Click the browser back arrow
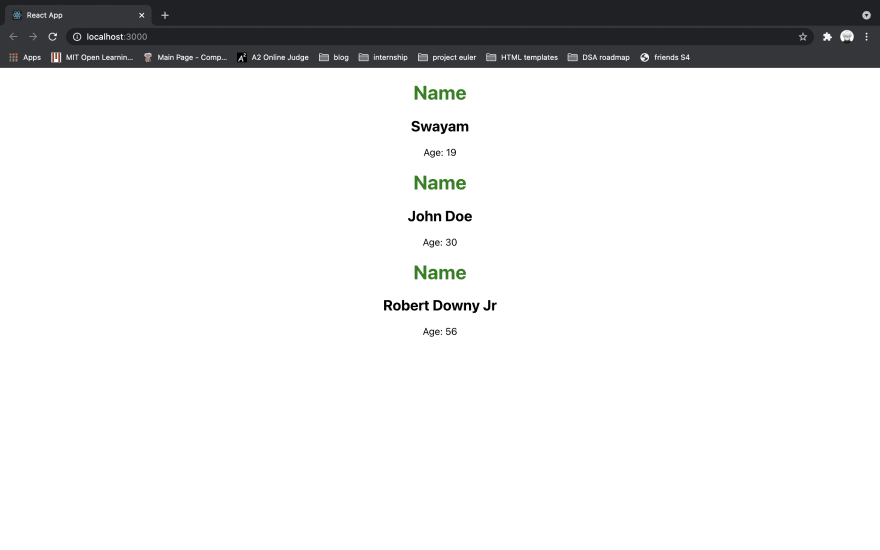The height and width of the screenshot is (550, 880). pyautogui.click(x=13, y=36)
